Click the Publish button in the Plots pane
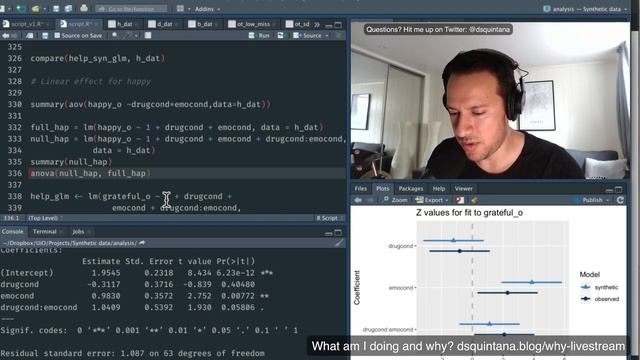 [588, 200]
